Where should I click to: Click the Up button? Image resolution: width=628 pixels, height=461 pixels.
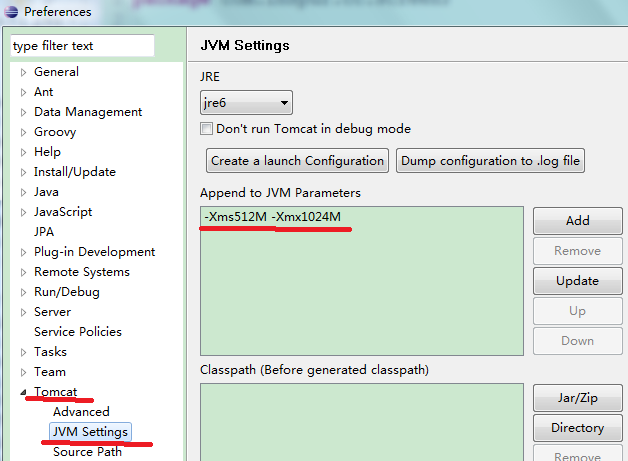point(578,311)
